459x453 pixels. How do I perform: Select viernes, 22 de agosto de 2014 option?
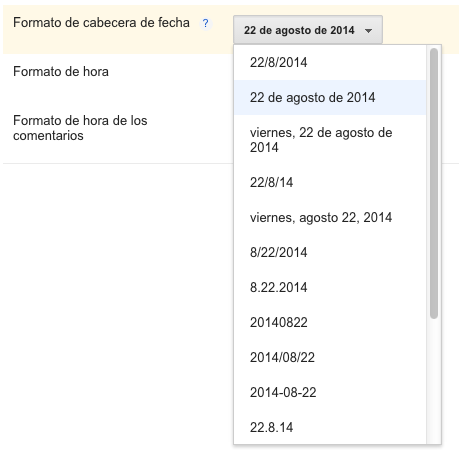point(330,140)
